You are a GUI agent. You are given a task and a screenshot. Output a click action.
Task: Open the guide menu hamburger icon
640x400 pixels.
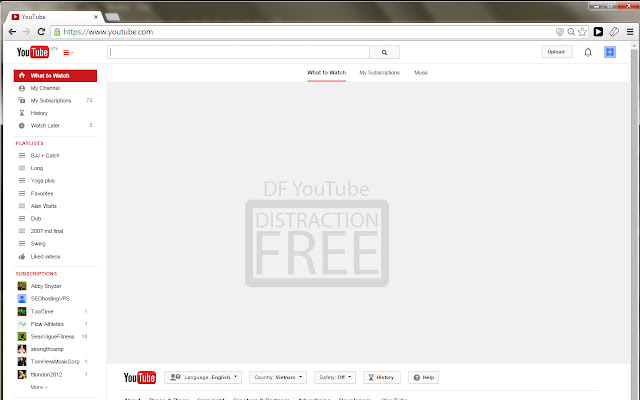click(67, 53)
